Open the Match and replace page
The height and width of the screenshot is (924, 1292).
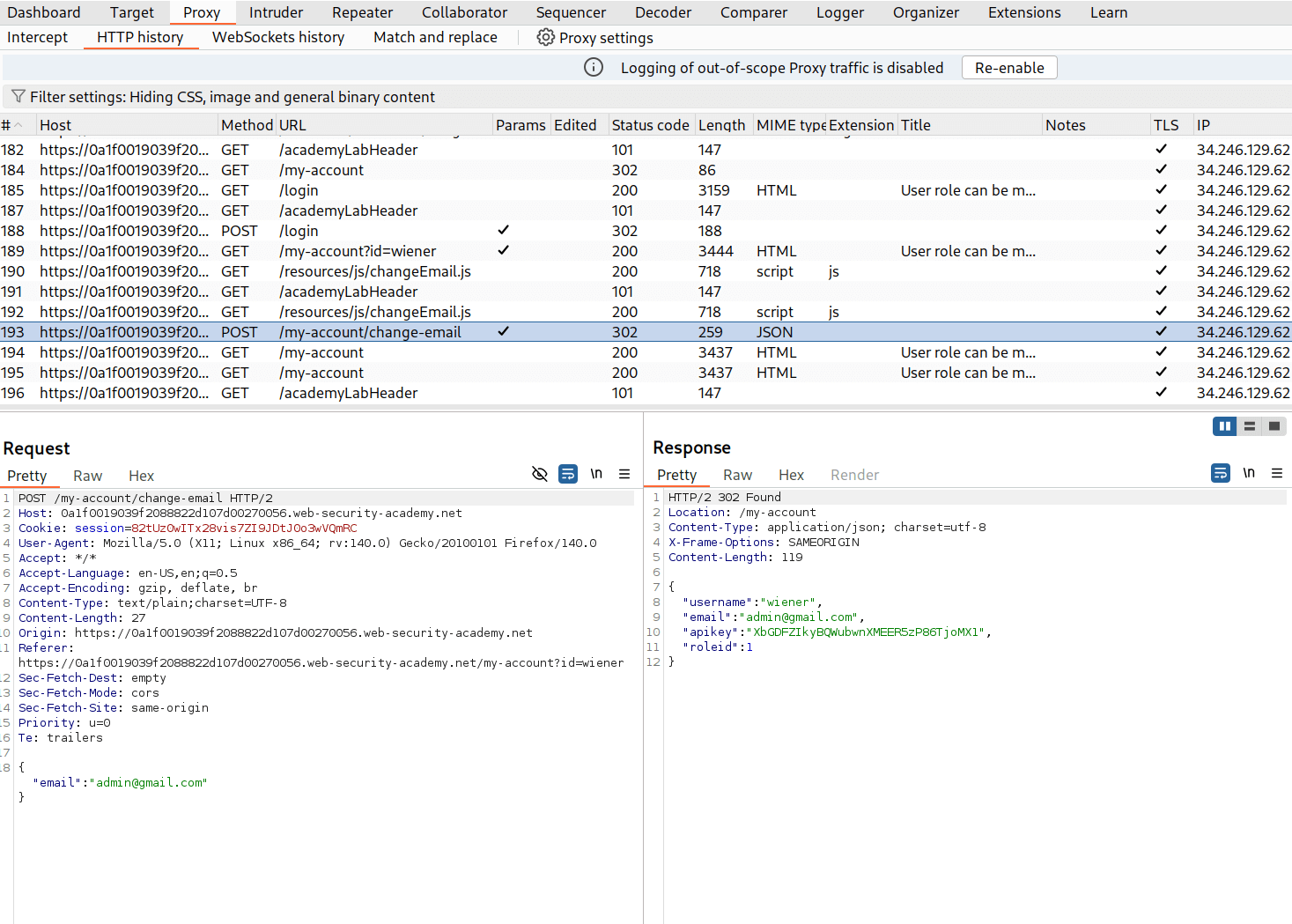pyautogui.click(x=435, y=37)
